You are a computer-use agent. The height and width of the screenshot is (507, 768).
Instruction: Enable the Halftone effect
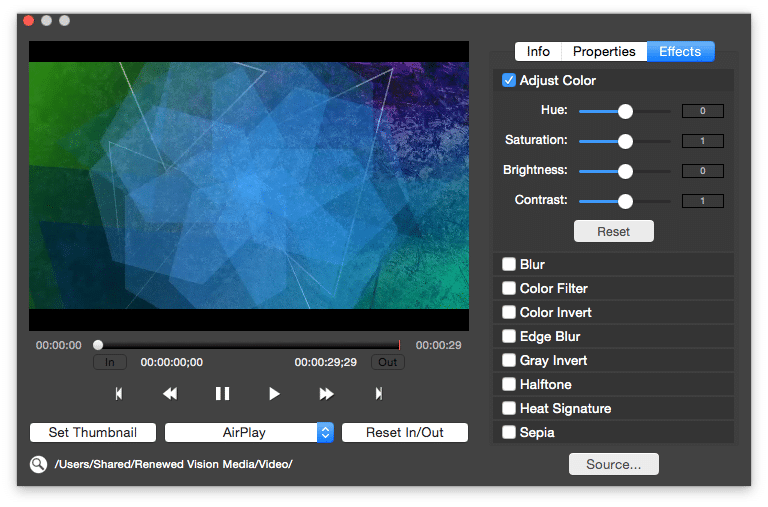[509, 384]
